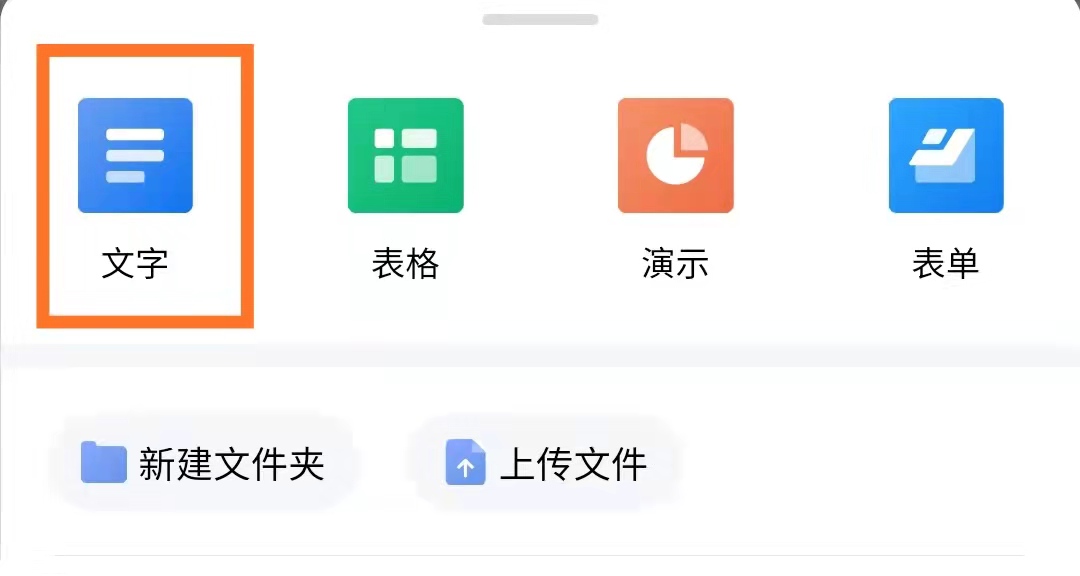The height and width of the screenshot is (576, 1080).
Task: Choose the 表单 label
Action: [946, 264]
